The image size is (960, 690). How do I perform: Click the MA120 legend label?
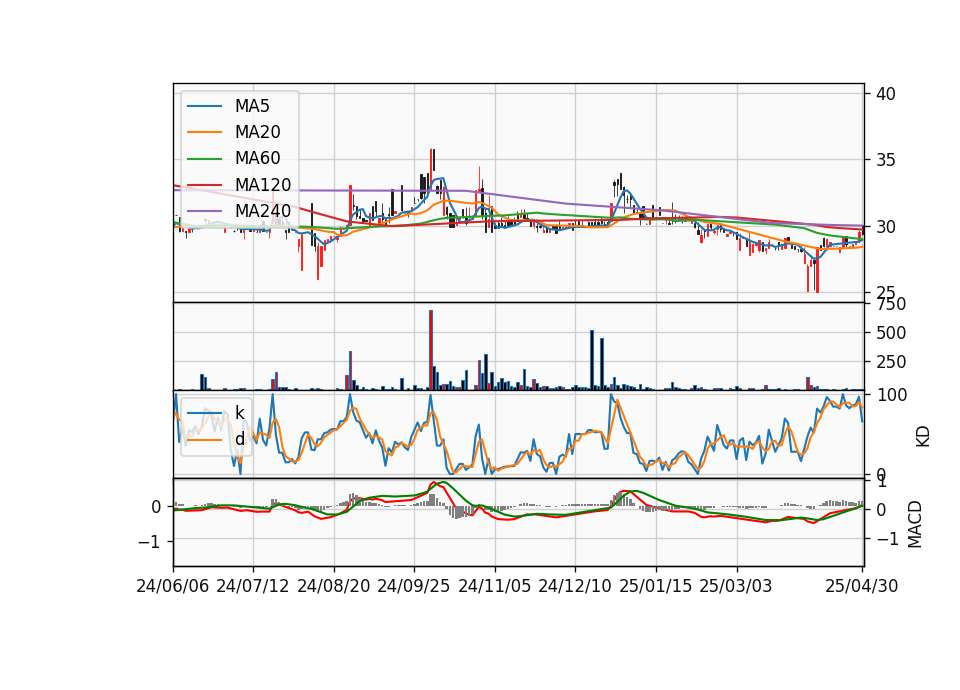click(x=263, y=185)
